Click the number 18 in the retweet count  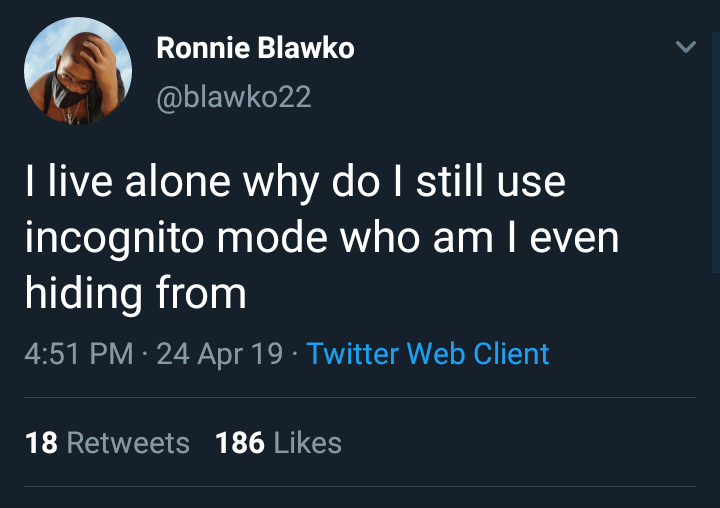click(41, 443)
